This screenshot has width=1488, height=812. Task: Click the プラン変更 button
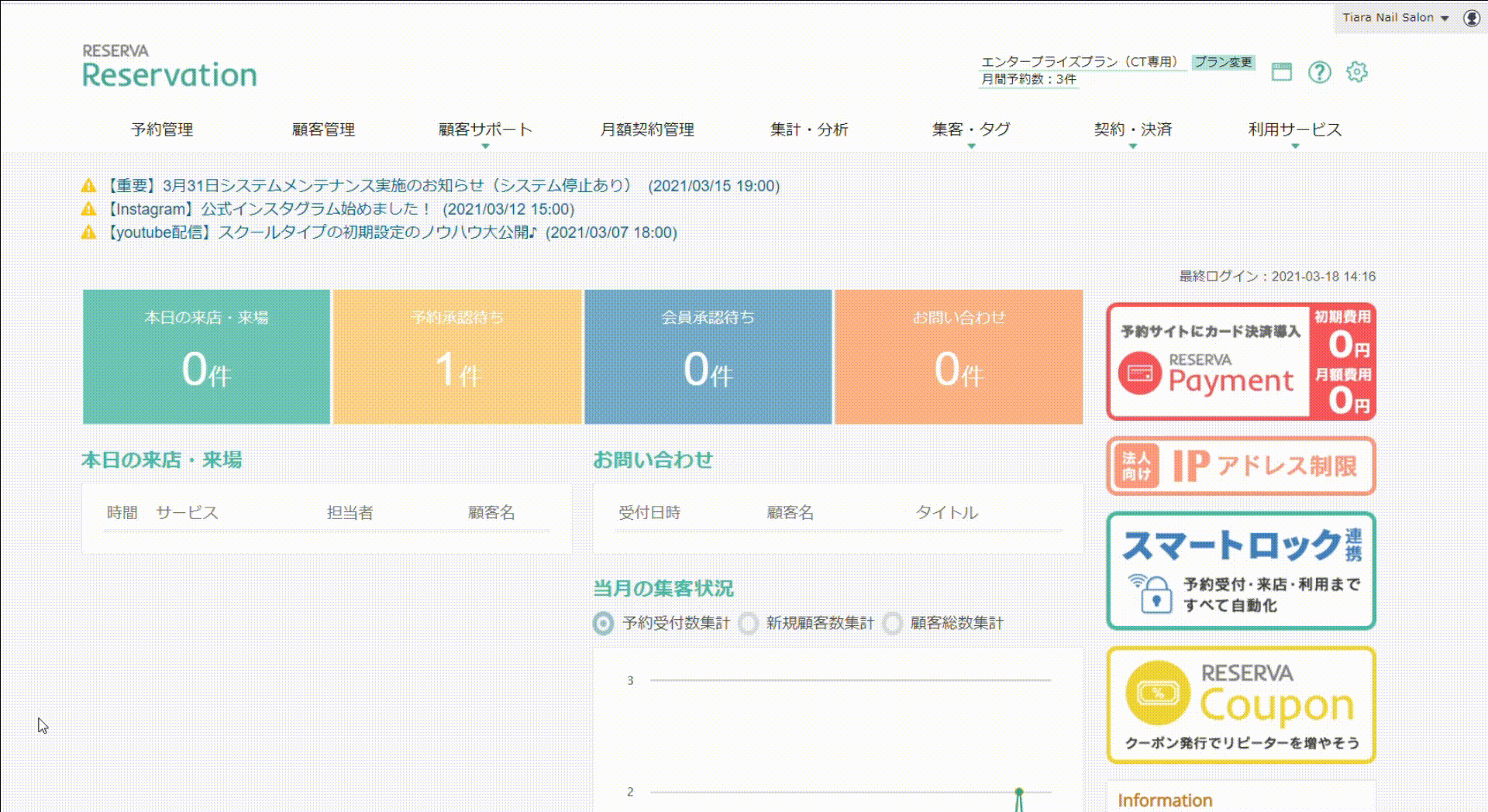click(x=1223, y=62)
